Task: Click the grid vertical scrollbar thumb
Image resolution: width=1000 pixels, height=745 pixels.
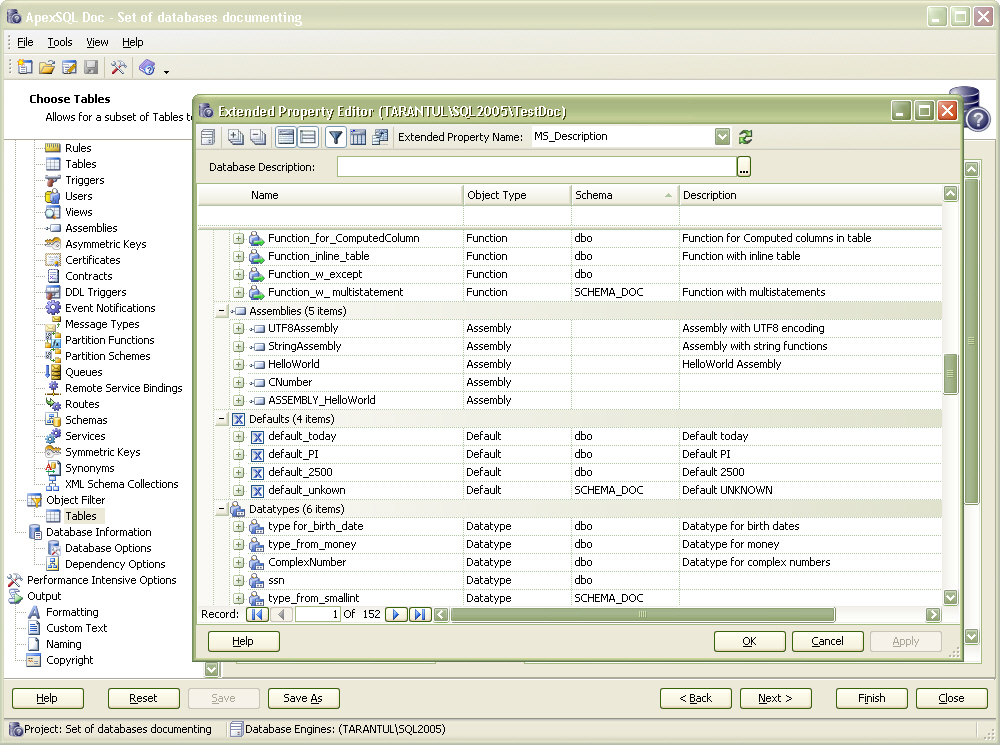Action: (950, 374)
